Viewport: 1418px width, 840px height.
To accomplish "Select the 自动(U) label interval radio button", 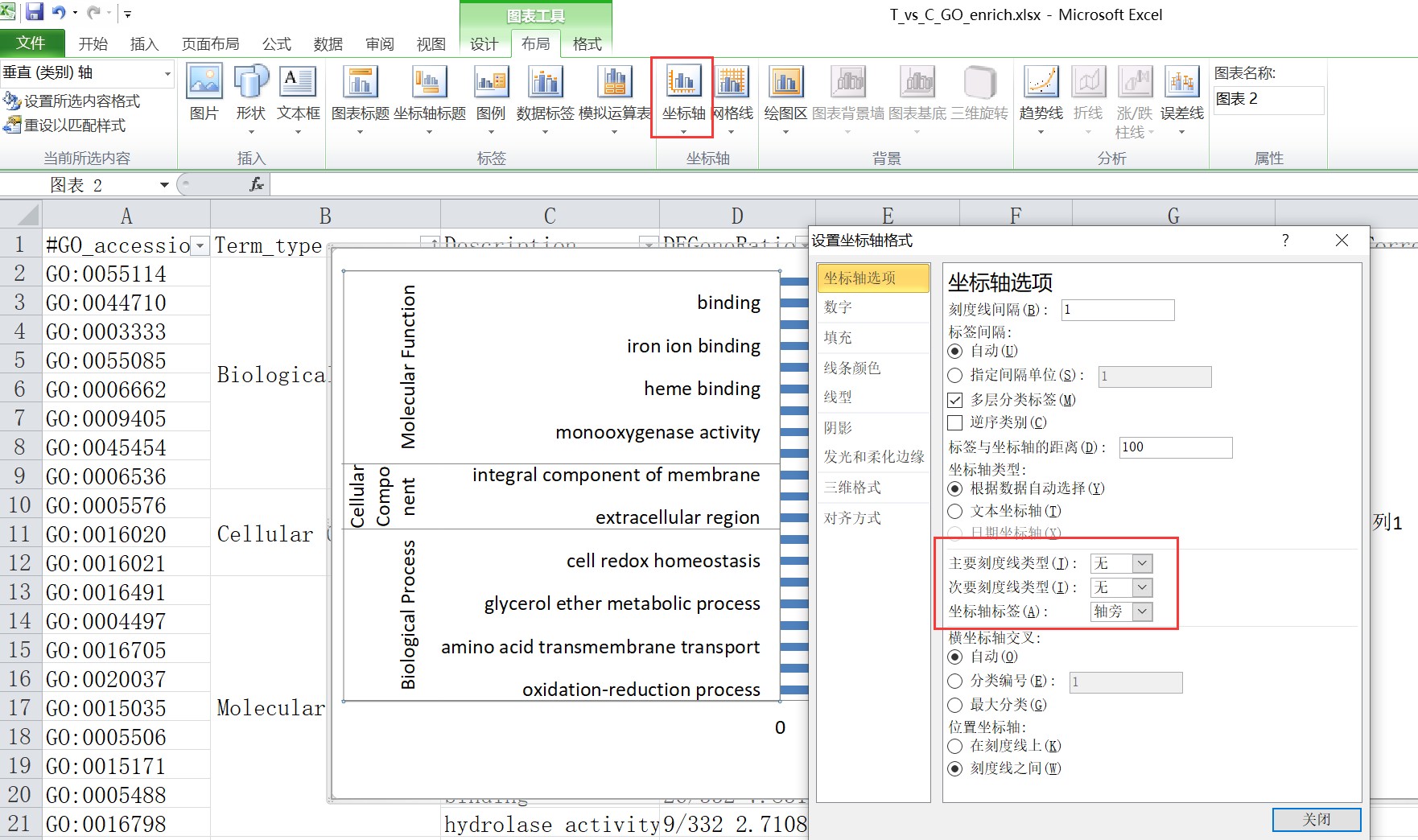I will click(955, 351).
